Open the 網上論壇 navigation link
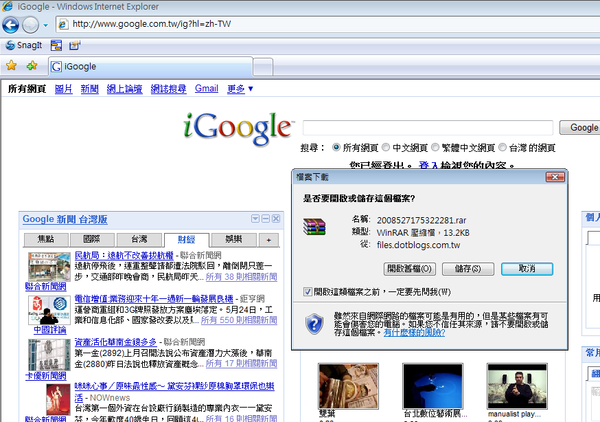 point(124,89)
